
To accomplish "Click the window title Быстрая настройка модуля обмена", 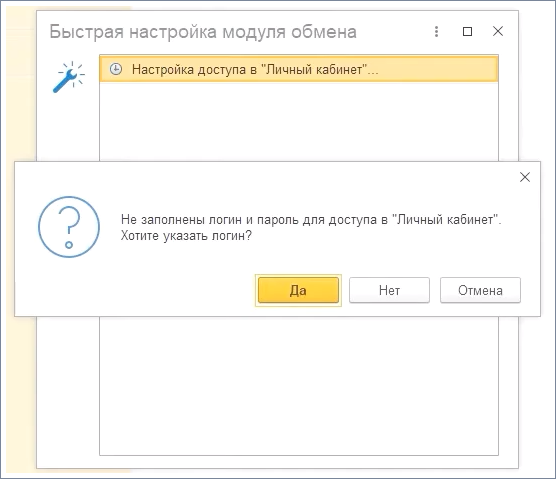I will click(203, 32).
